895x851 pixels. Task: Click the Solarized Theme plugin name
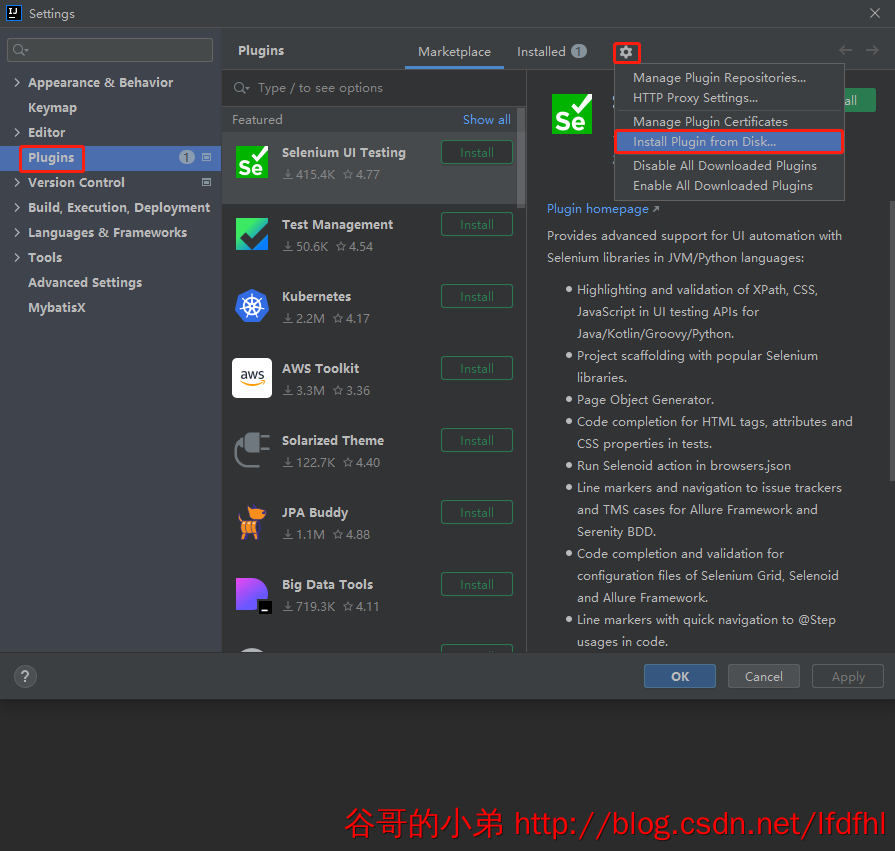333,441
